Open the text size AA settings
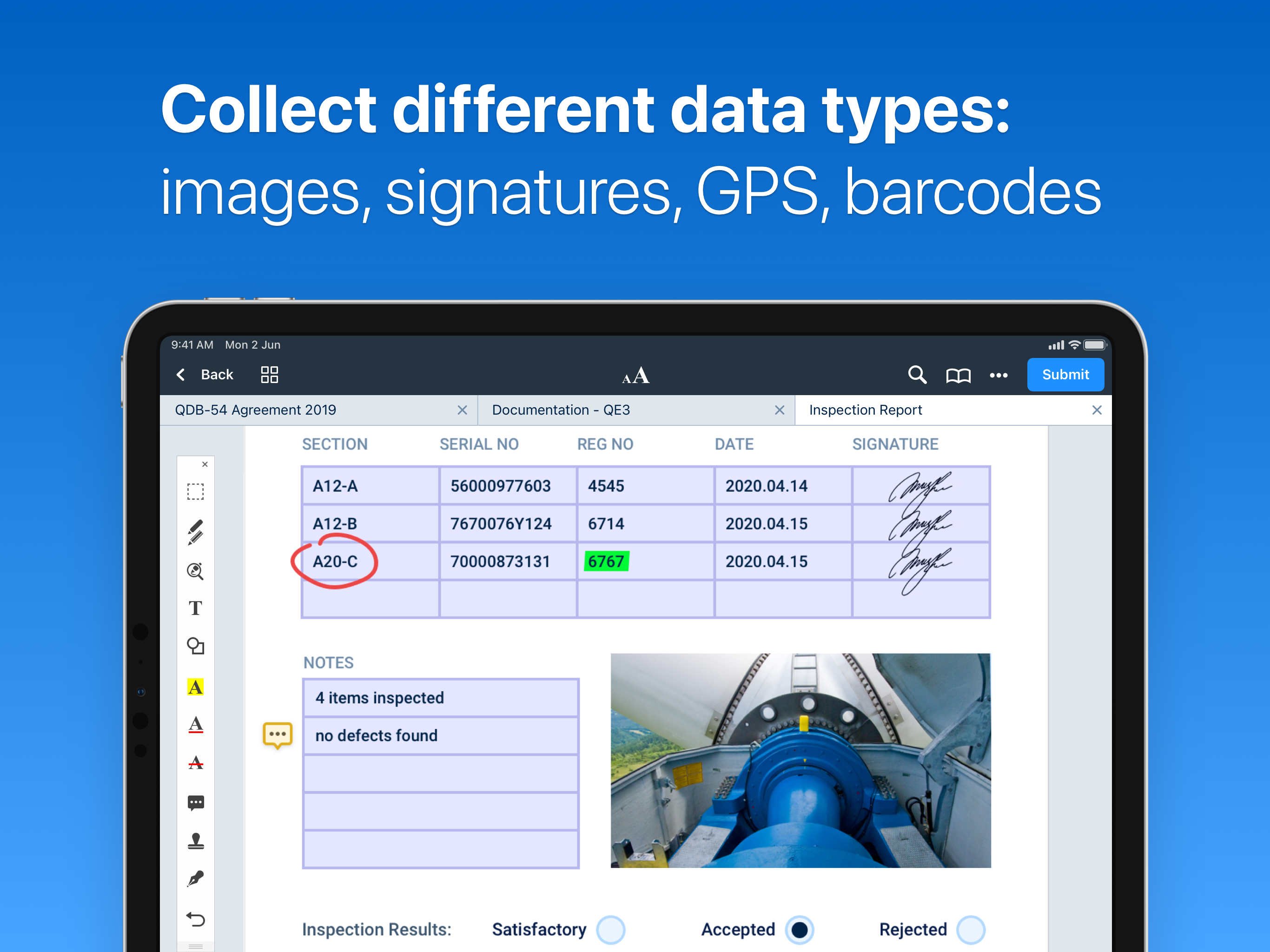The height and width of the screenshot is (952, 1270). 635,376
